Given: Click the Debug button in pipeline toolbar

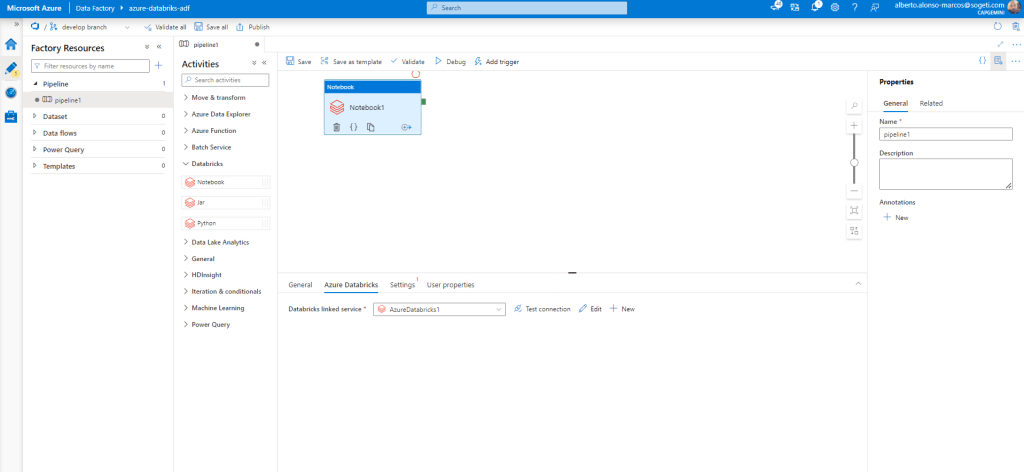Looking at the screenshot, I should point(449,61).
